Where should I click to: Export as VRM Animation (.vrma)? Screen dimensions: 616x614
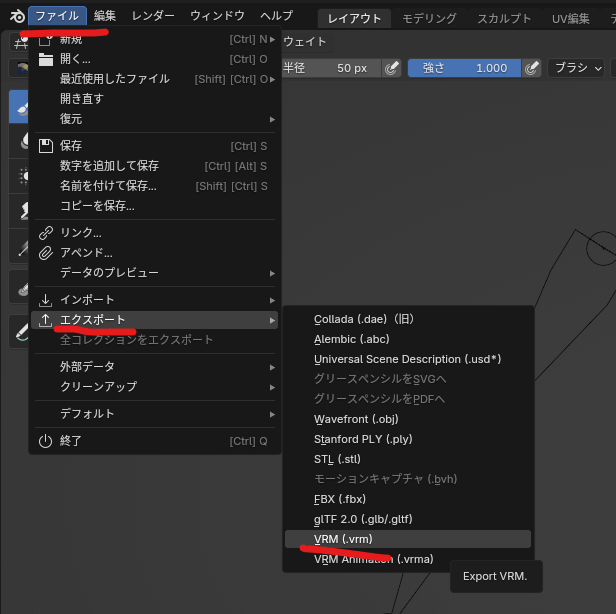pos(408,559)
